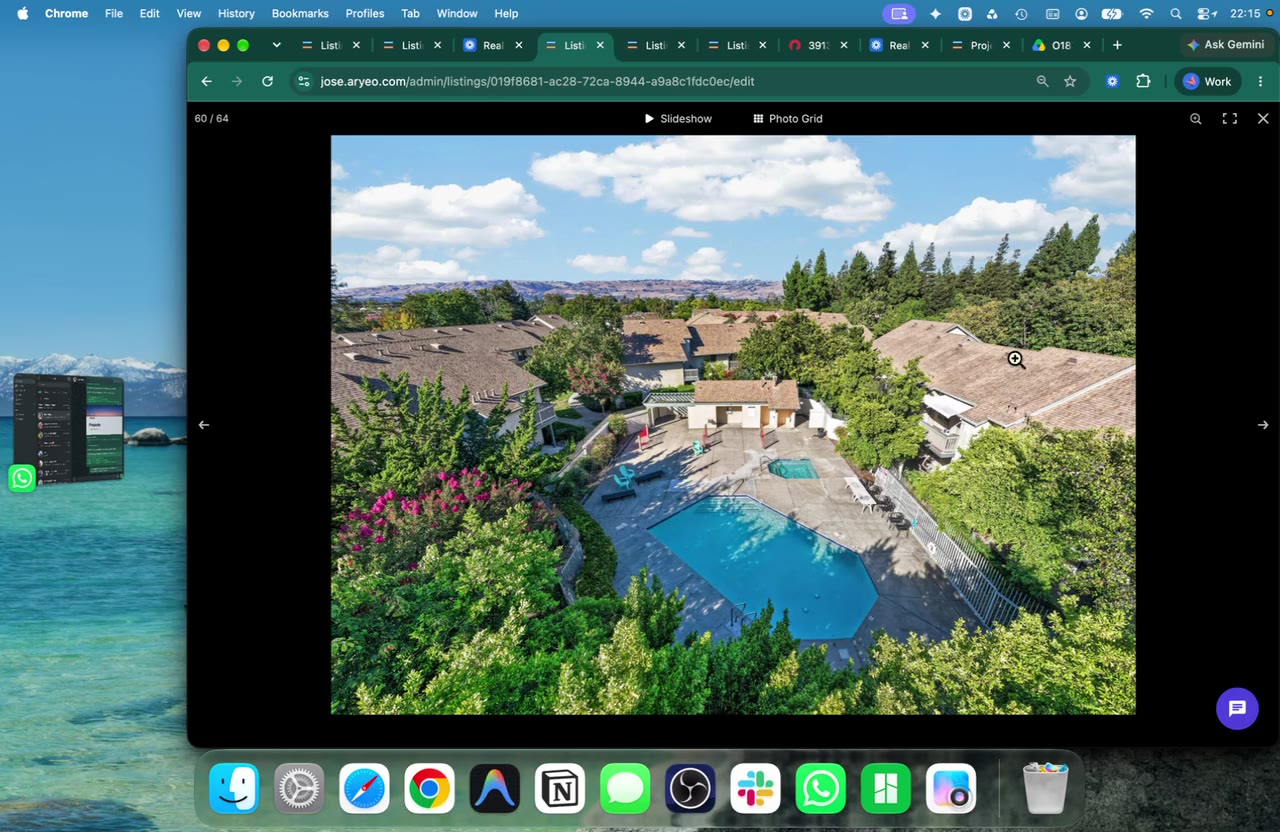Open Chrome's page zoom magnifier icon

click(1042, 81)
